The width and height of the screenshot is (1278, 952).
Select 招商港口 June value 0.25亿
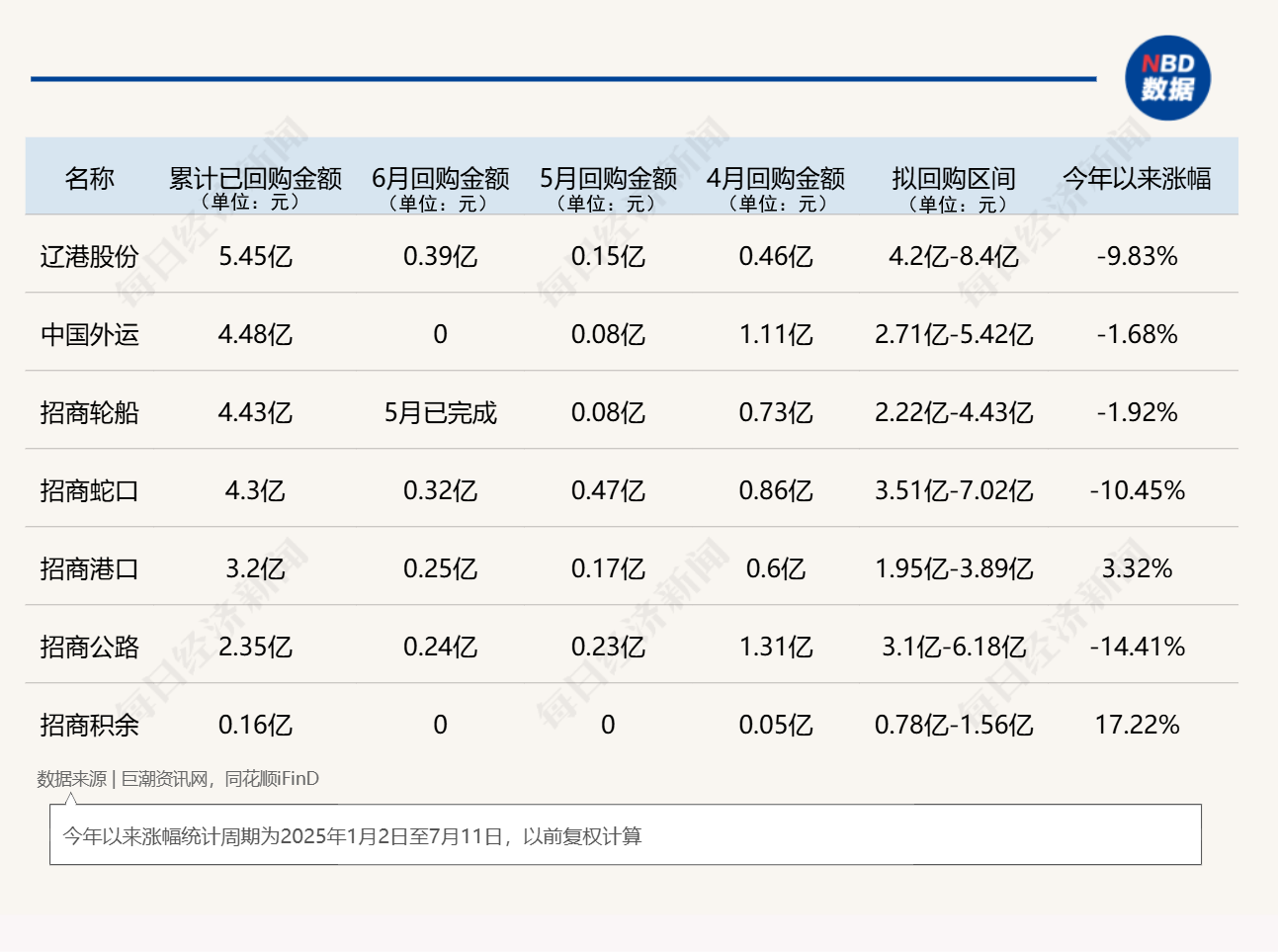click(x=440, y=569)
